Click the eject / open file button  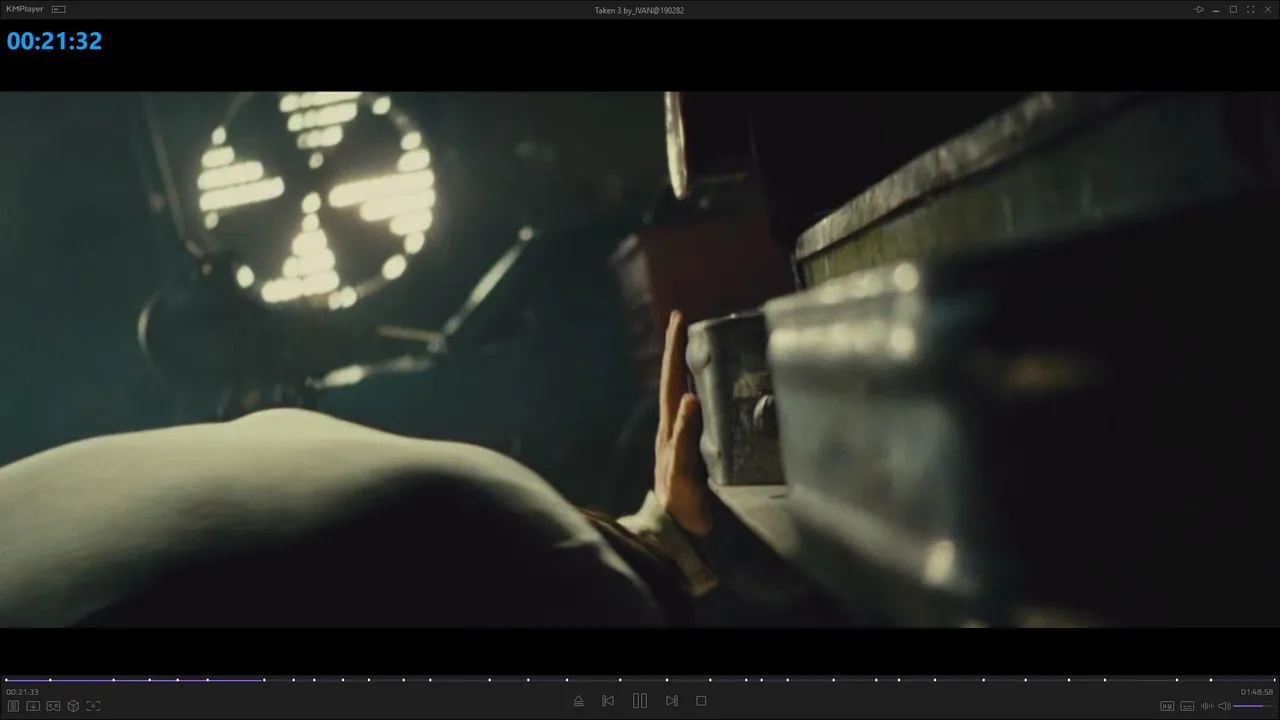[578, 701]
